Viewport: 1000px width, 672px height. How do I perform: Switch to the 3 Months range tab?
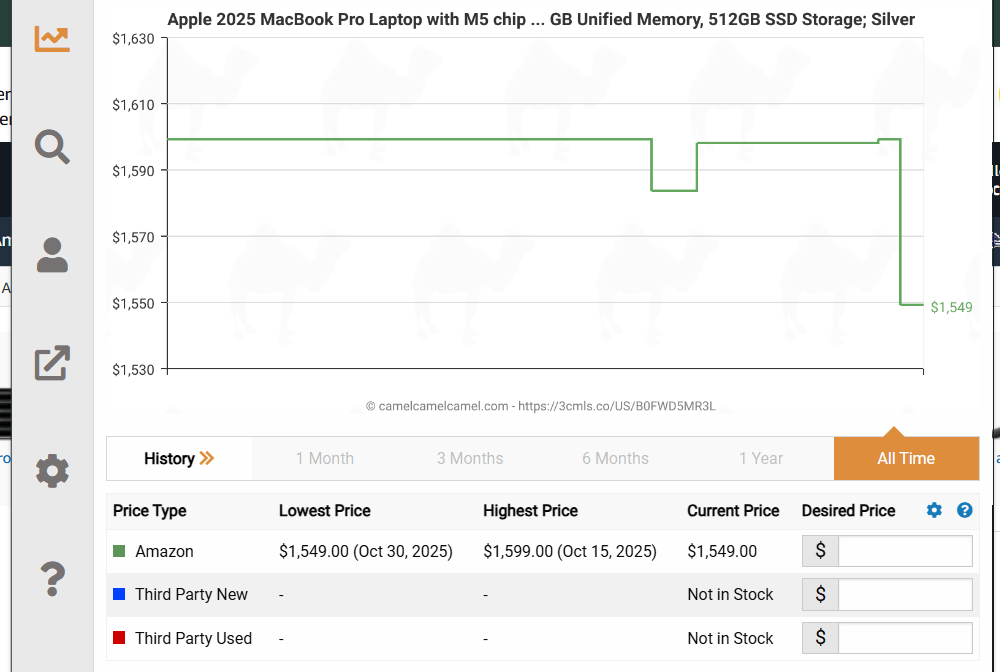470,459
